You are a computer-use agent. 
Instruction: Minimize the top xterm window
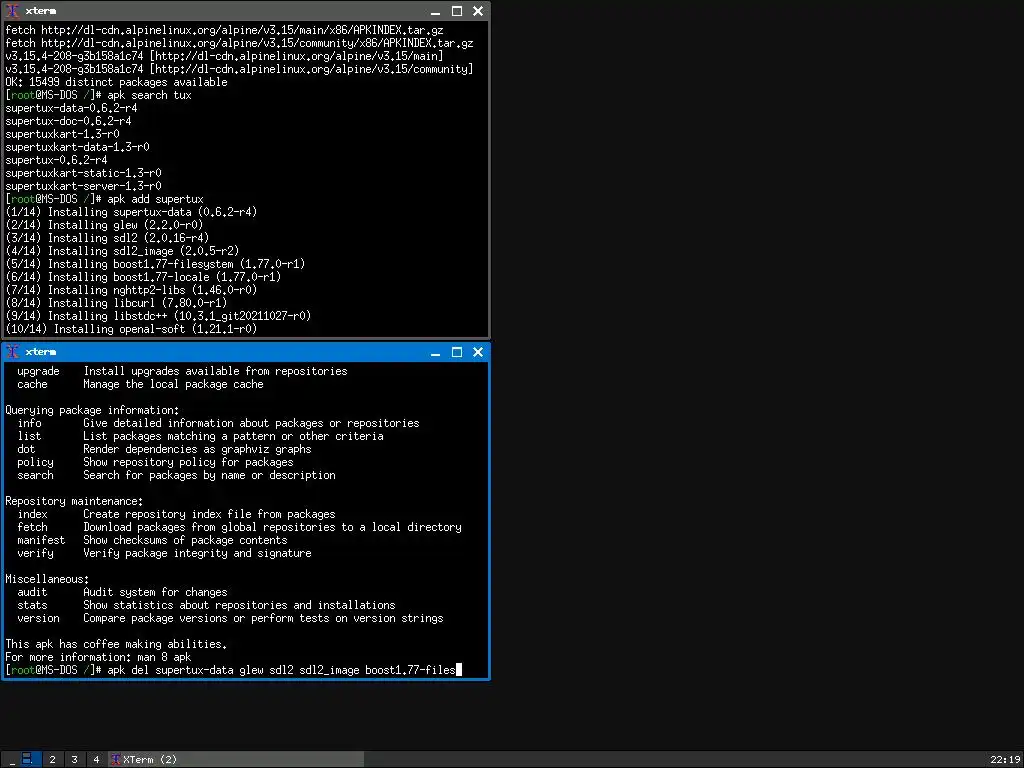pos(436,11)
